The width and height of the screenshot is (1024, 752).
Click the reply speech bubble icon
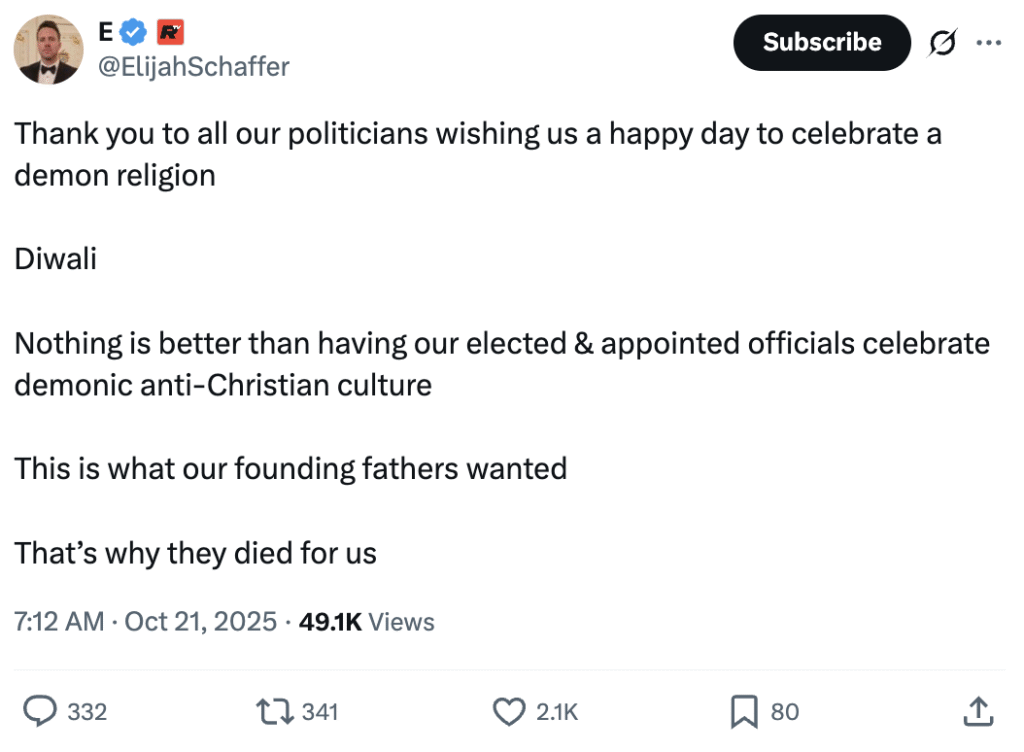click(x=39, y=711)
